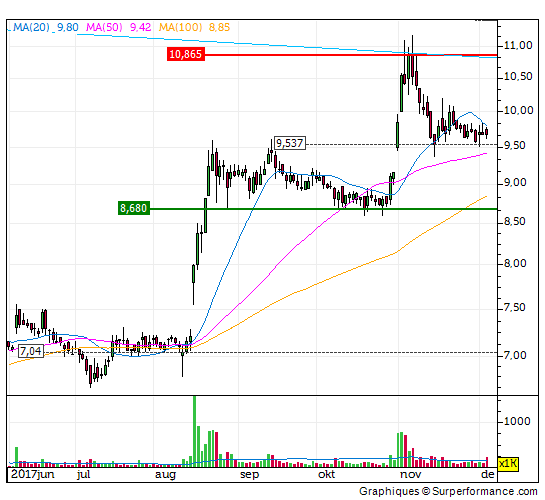
Task: Click the red 10,865 resistance label
Action: tap(186, 54)
